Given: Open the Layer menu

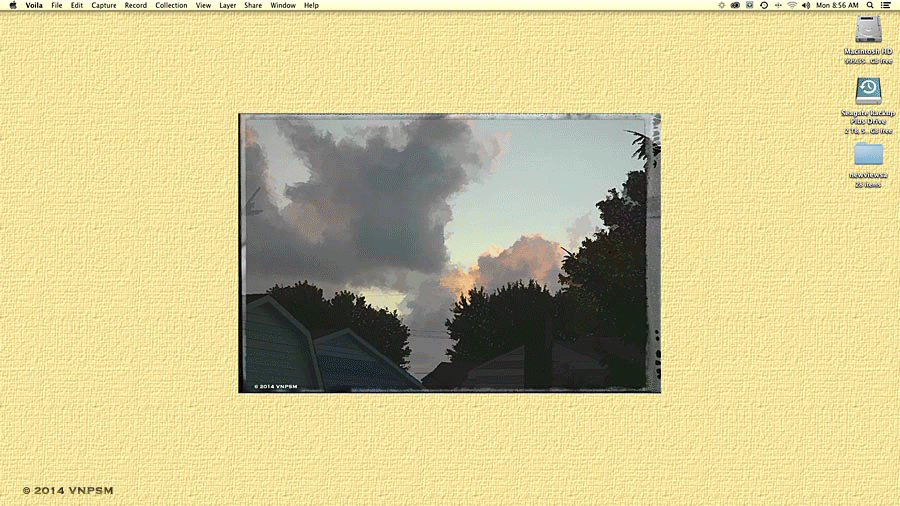Looking at the screenshot, I should (x=227, y=5).
